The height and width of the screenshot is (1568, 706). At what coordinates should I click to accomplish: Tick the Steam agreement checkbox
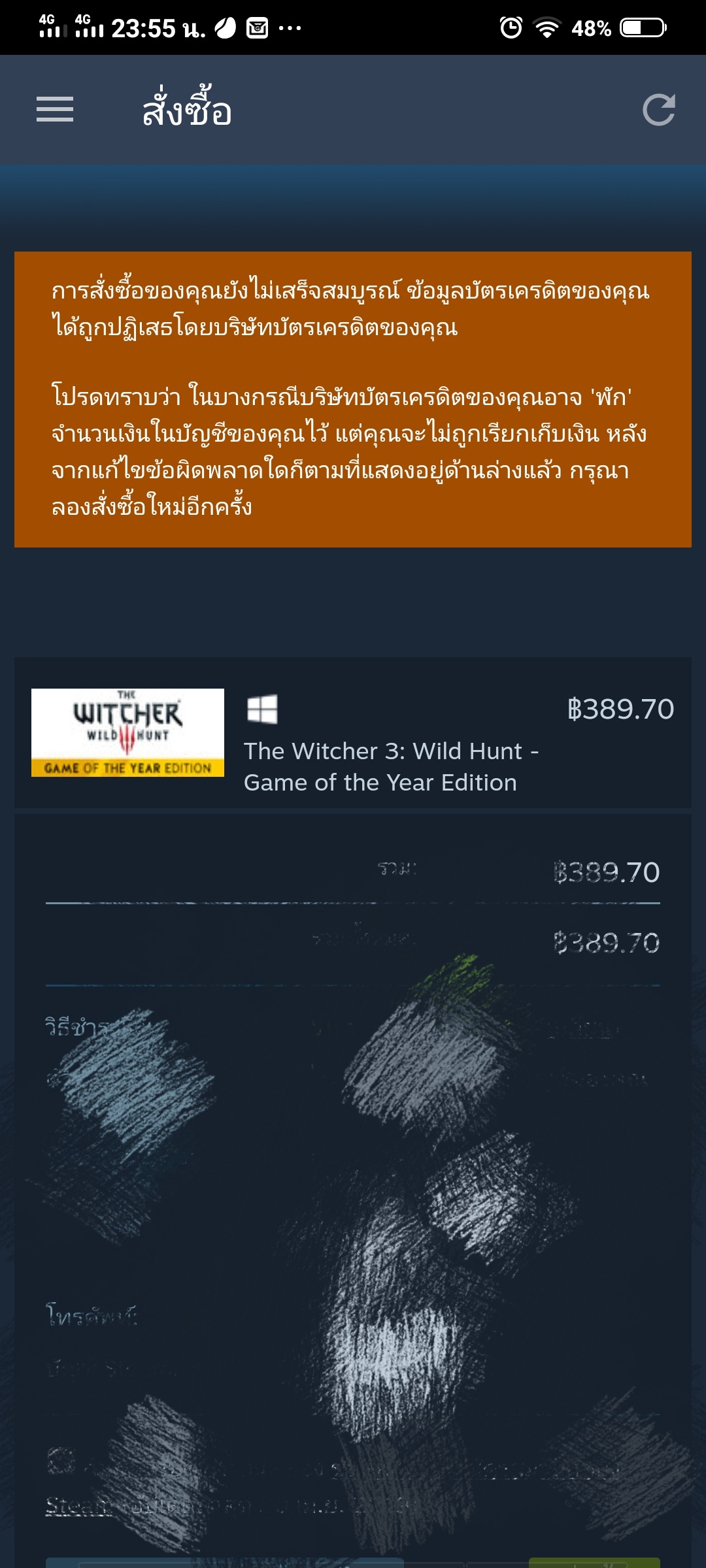(x=61, y=1460)
